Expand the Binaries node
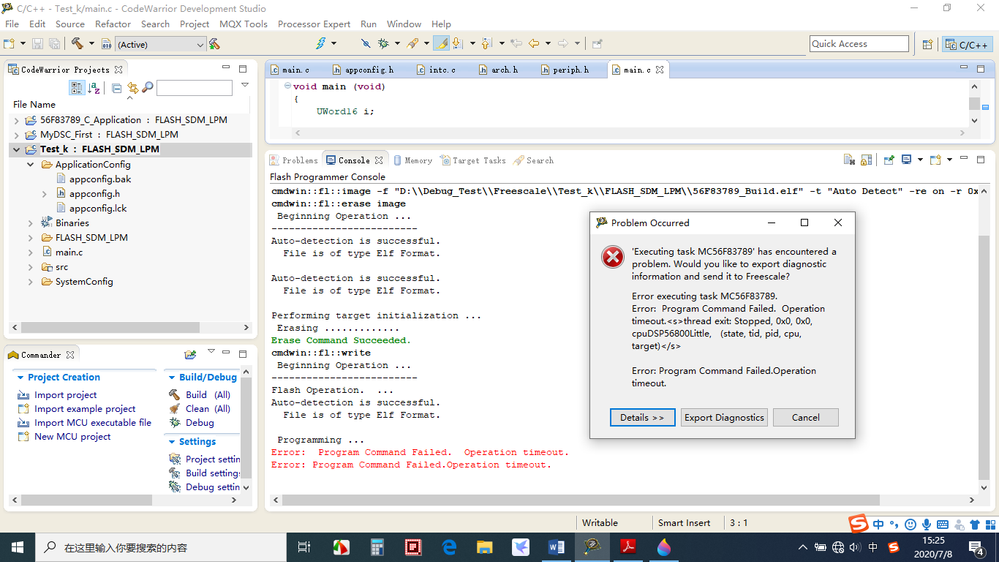The height and width of the screenshot is (562, 999). point(31,223)
